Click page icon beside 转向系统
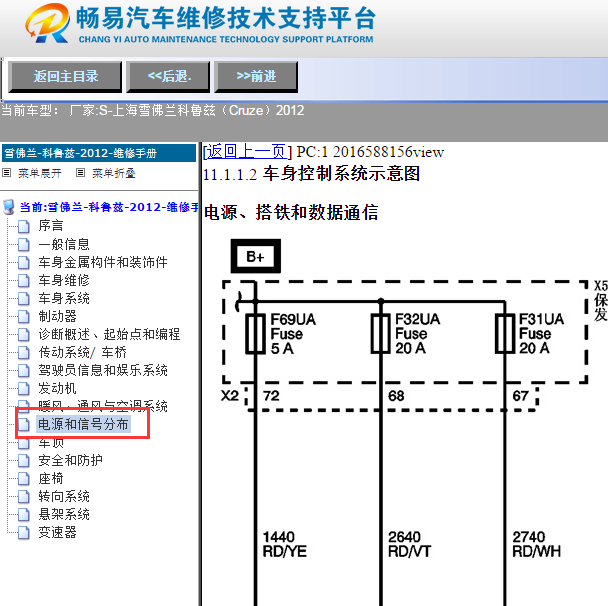This screenshot has height=606, width=608. [x=24, y=496]
